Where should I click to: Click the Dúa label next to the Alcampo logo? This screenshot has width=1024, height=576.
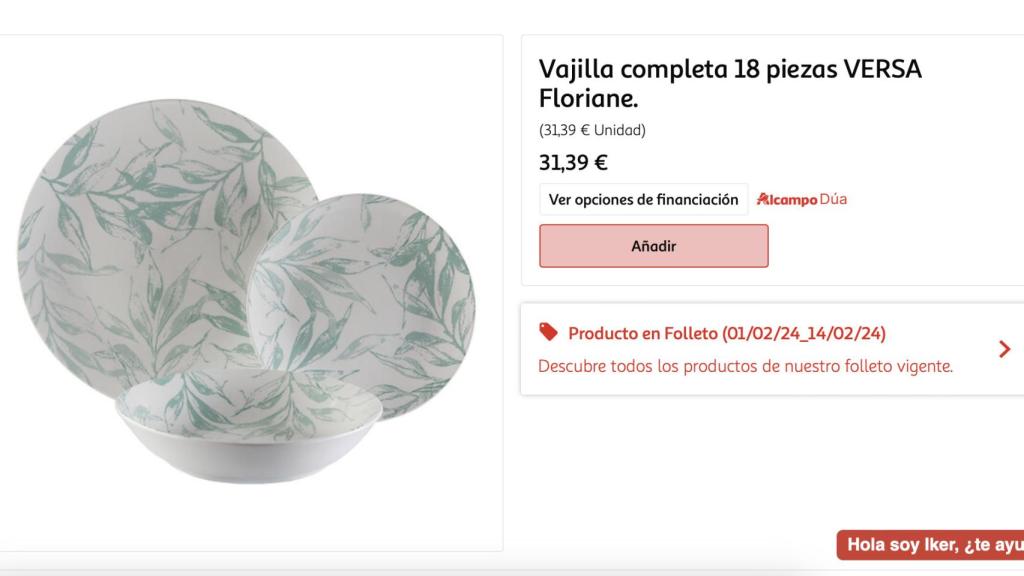pos(831,199)
